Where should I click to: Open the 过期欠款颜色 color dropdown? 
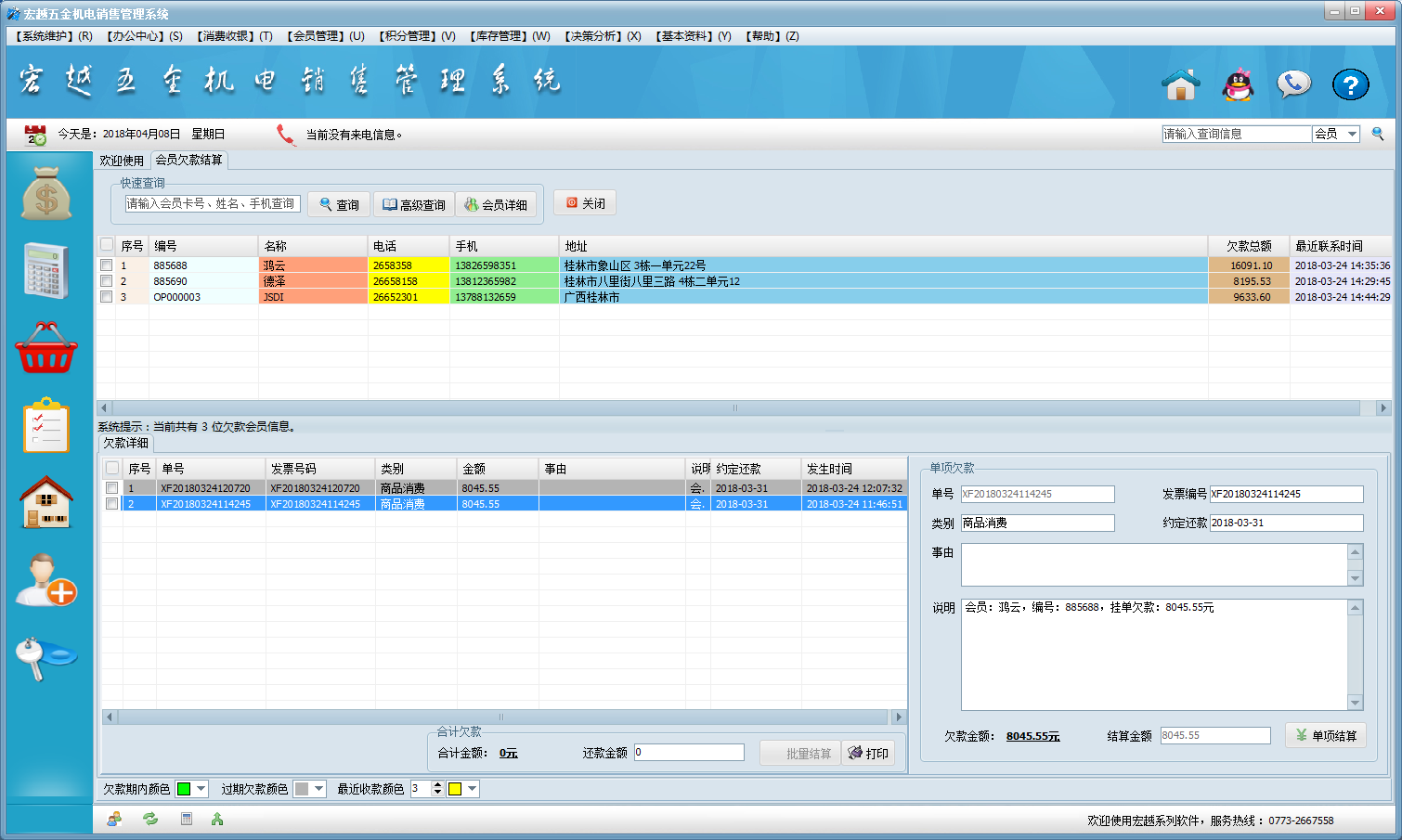point(319,789)
